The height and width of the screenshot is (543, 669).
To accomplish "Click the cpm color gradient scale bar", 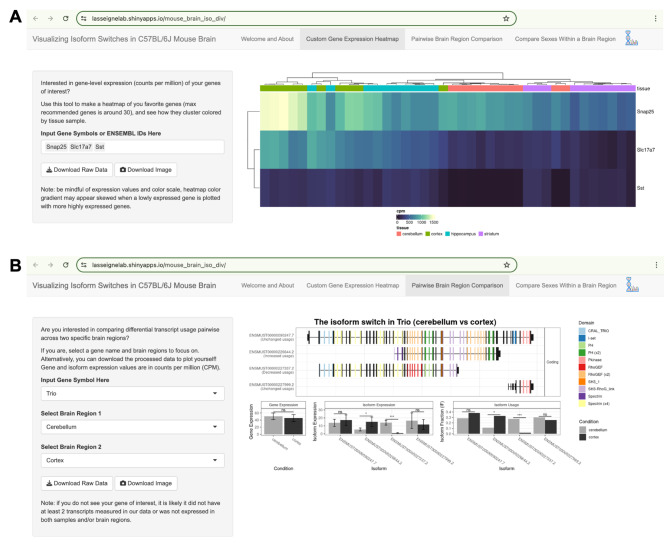I will [x=416, y=217].
